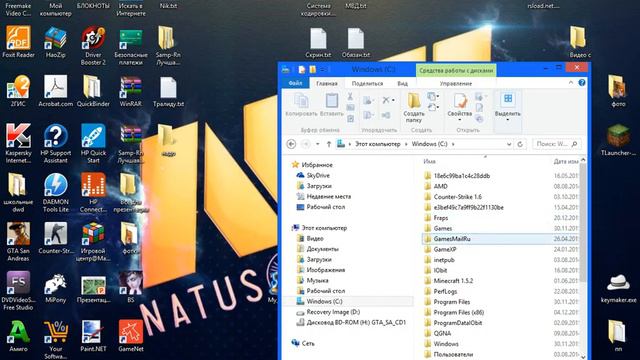
Task: Launch Kaspersky Internet Security icon
Action: (18, 144)
